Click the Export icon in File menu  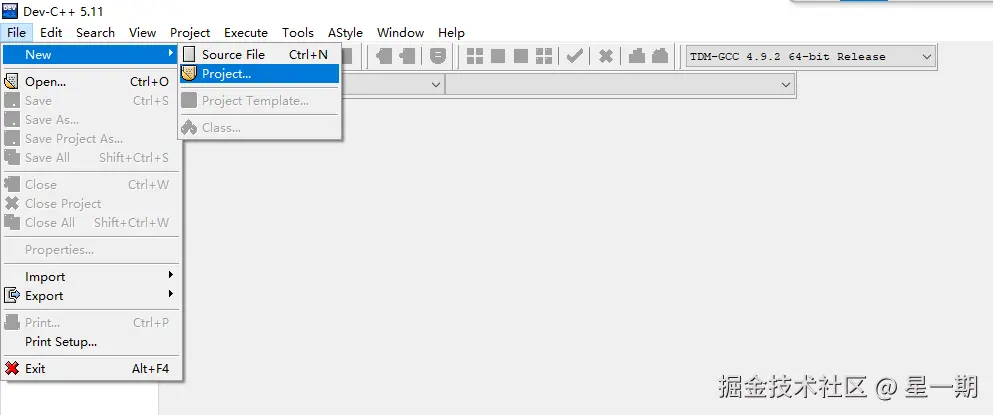pyautogui.click(x=11, y=295)
